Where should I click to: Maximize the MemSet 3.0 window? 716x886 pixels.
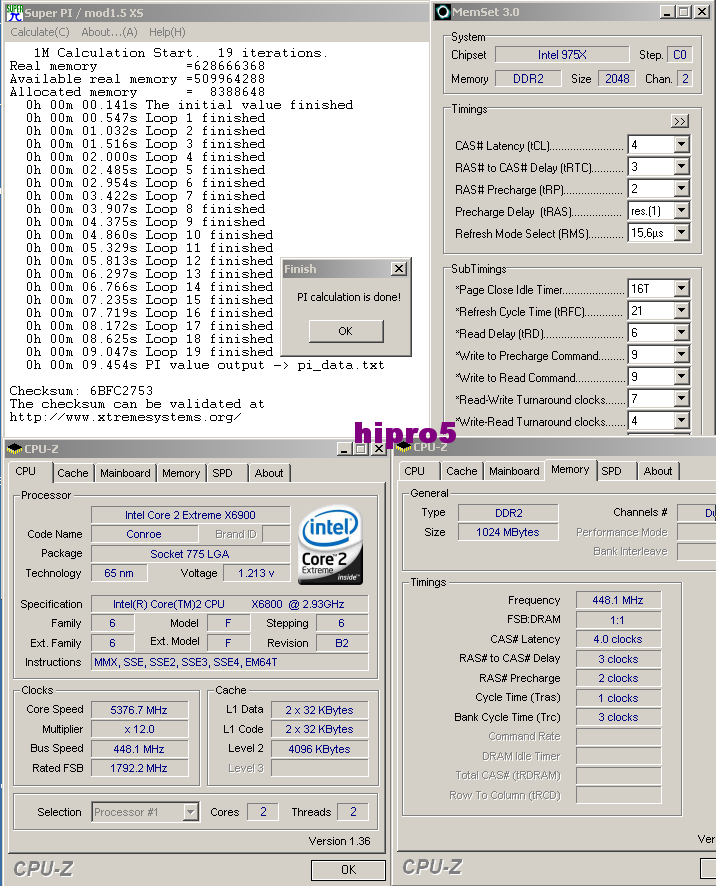(684, 12)
